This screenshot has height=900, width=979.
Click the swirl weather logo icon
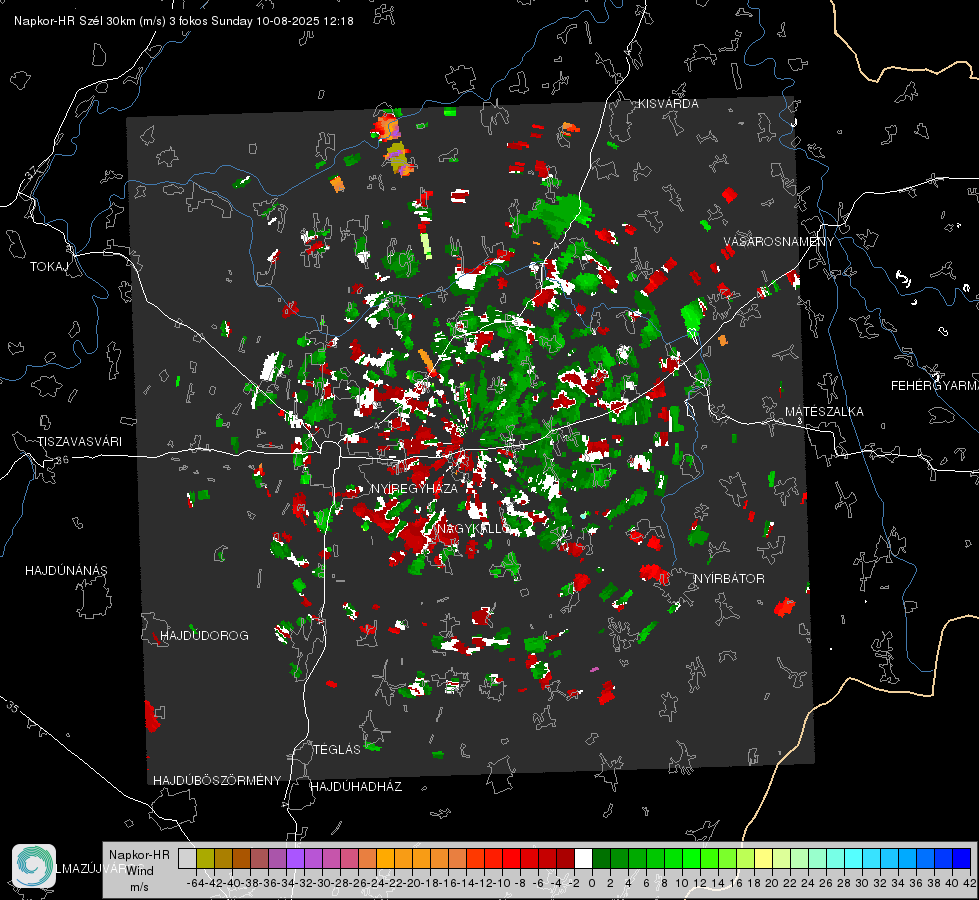tap(34, 866)
